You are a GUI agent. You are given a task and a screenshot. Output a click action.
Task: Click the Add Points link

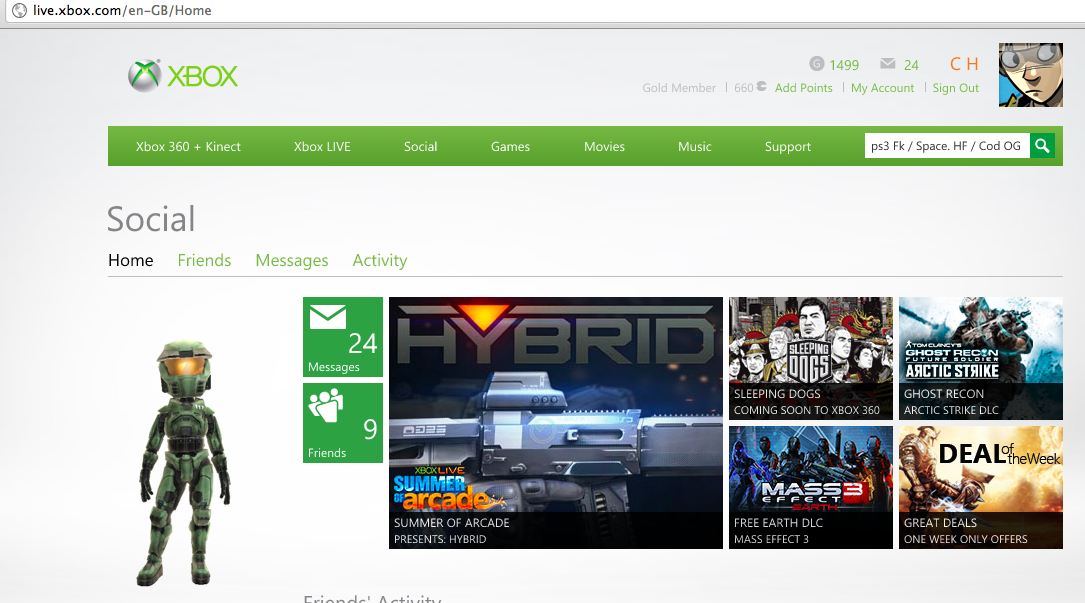[803, 88]
